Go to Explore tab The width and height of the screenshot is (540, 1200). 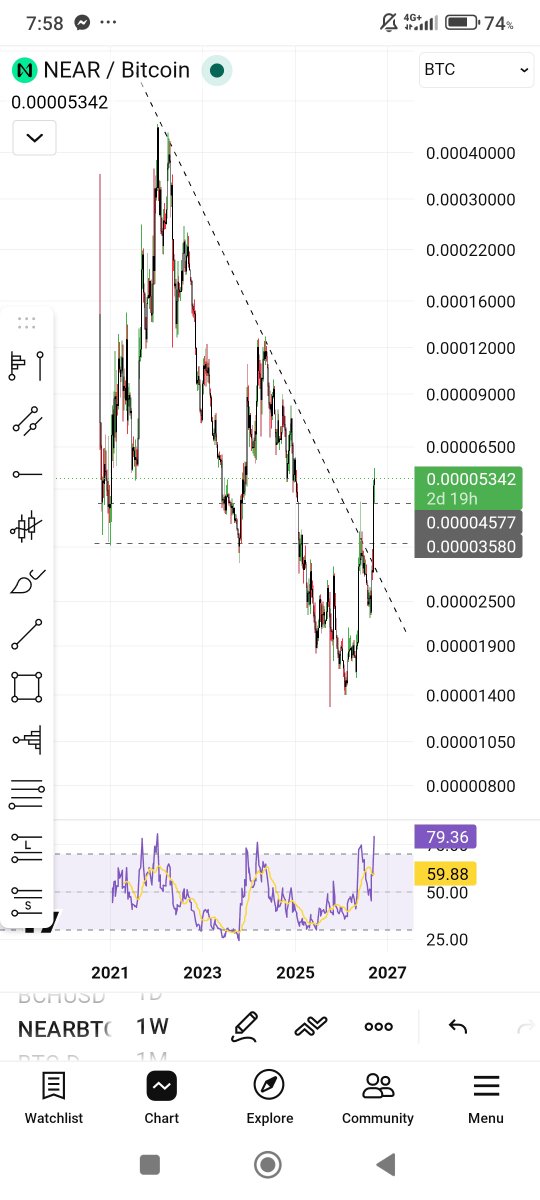coord(269,1098)
